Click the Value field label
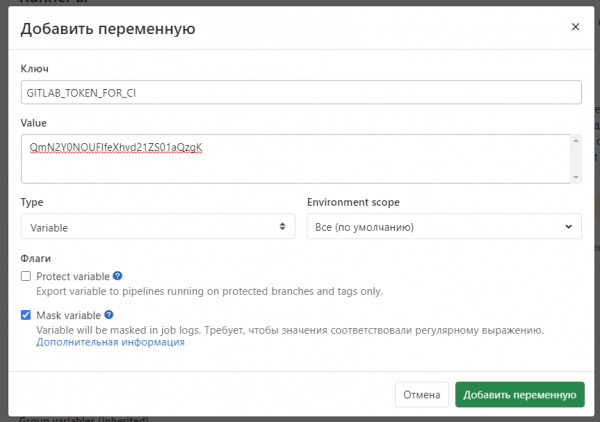This screenshot has width=600, height=422. coord(35,122)
